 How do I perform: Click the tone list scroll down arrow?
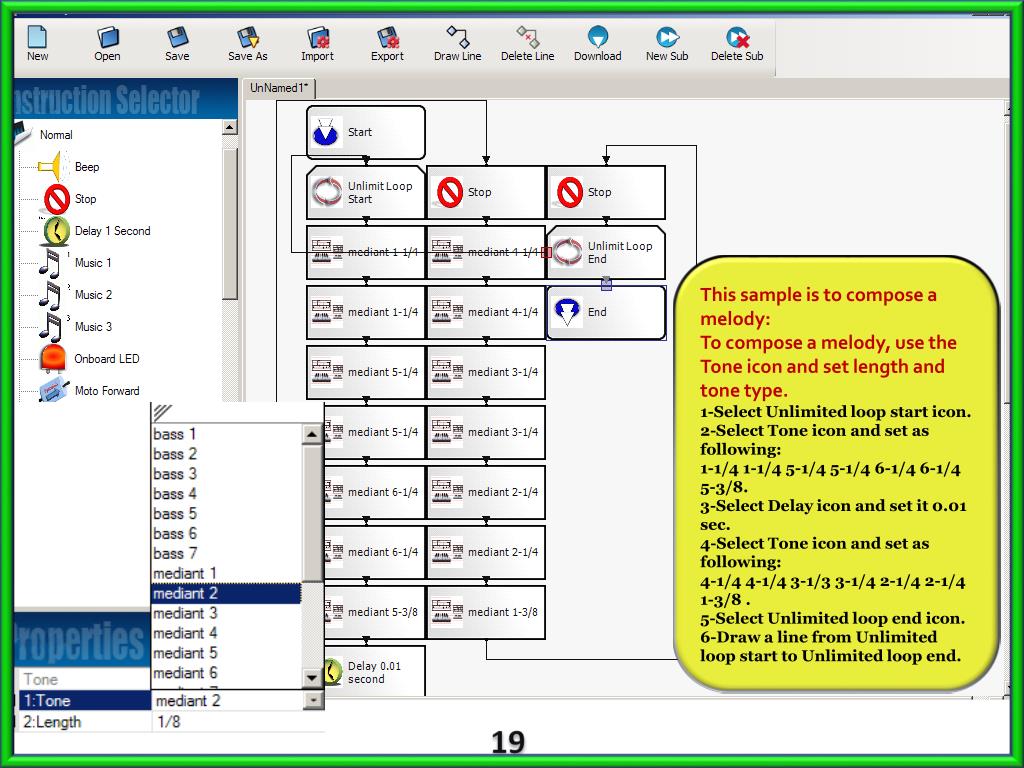coord(312,679)
